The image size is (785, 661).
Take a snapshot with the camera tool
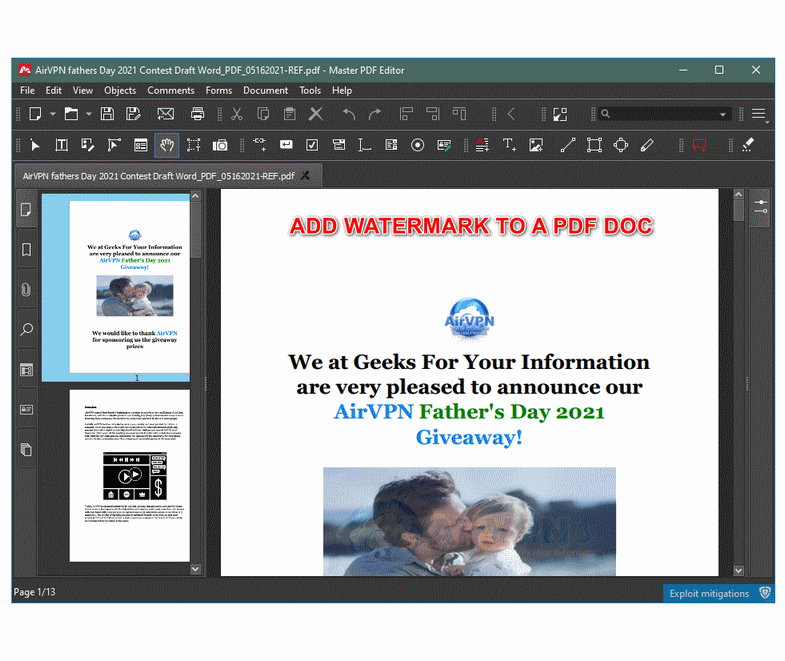click(x=220, y=145)
